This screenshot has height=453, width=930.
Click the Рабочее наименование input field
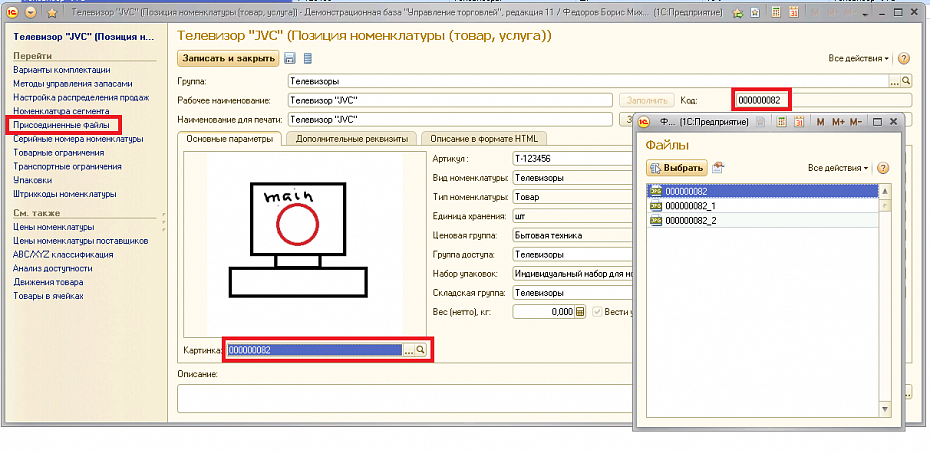tap(448, 100)
